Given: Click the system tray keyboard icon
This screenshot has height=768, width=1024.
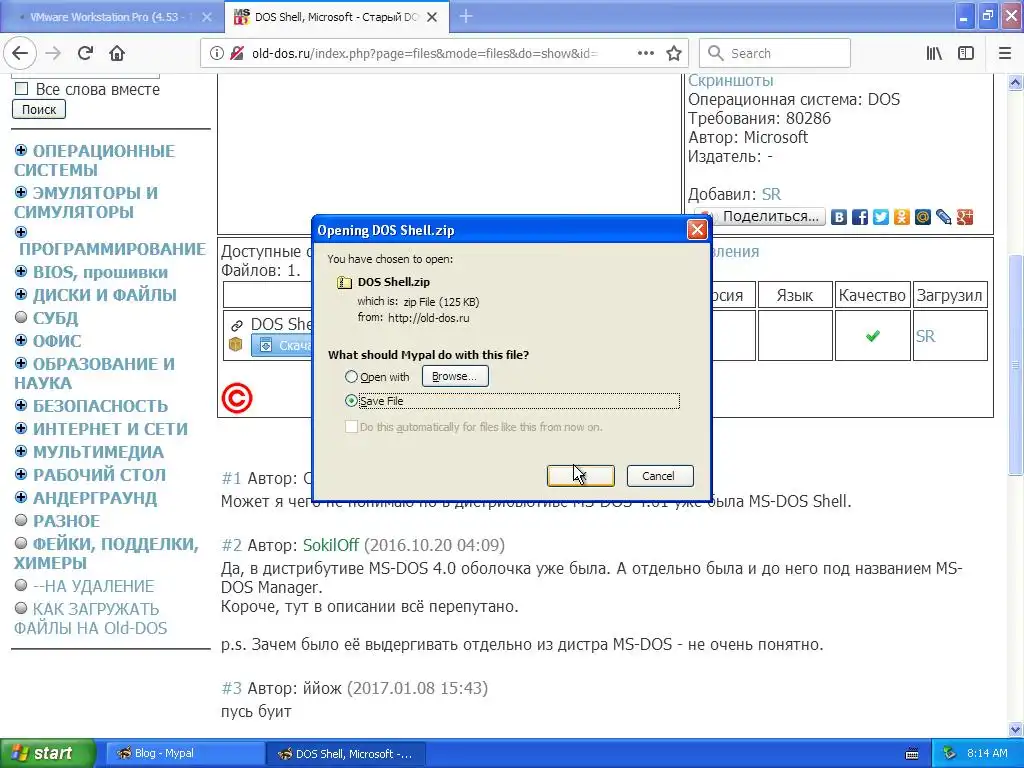Looking at the screenshot, I should point(912,754).
